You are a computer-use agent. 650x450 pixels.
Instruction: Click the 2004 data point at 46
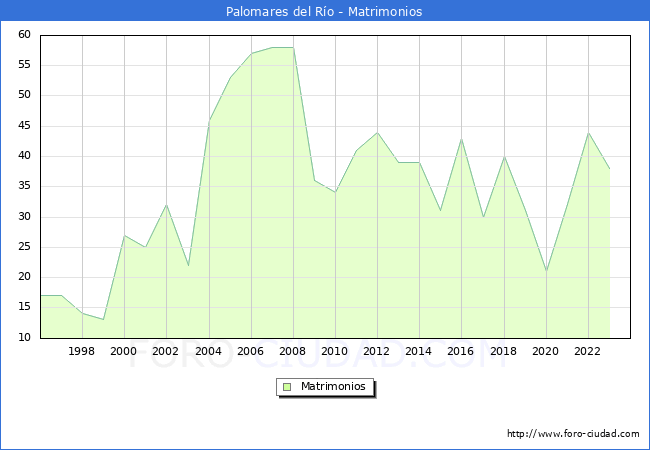[x=209, y=121]
